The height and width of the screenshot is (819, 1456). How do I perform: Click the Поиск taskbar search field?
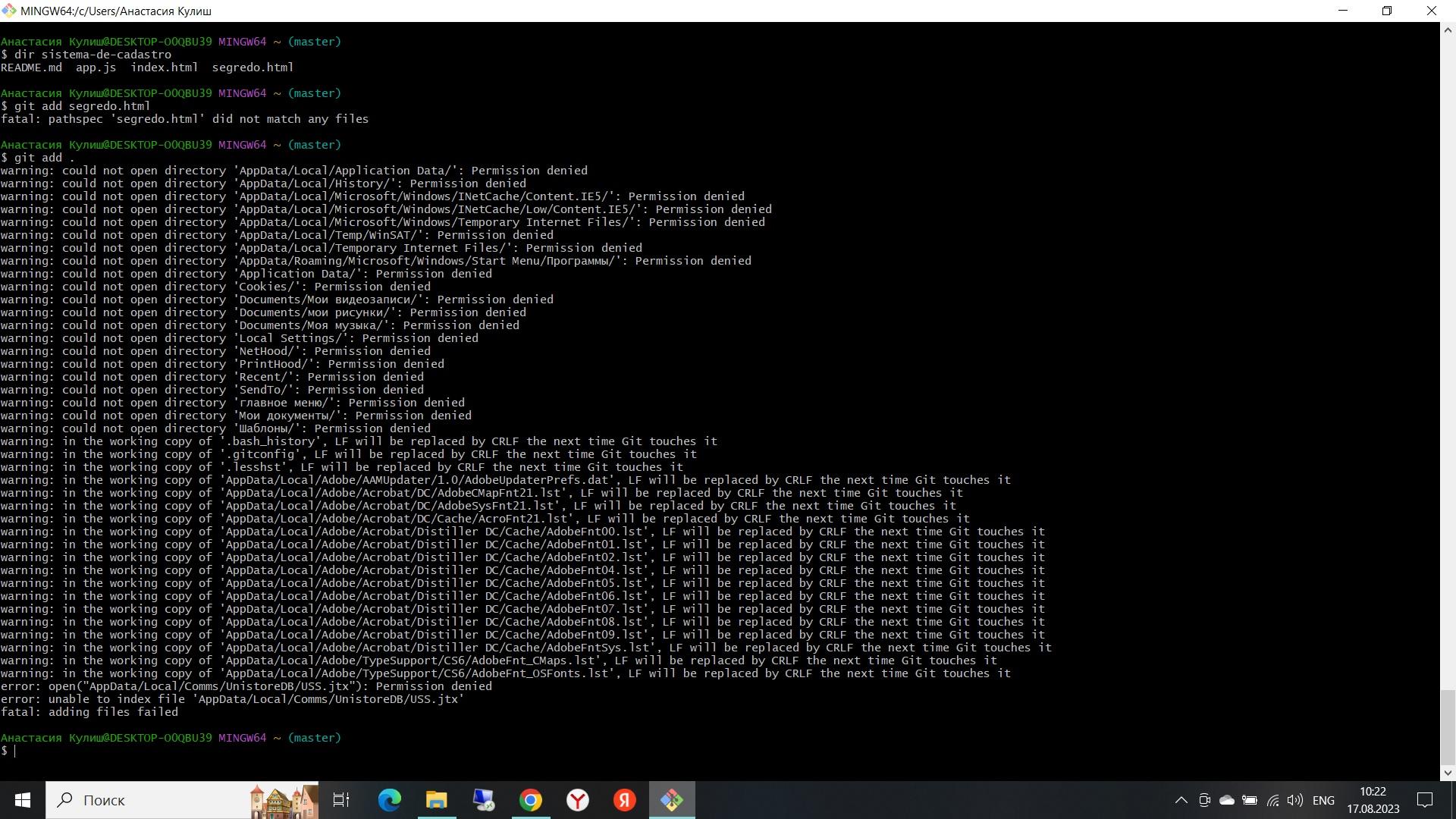point(182,800)
